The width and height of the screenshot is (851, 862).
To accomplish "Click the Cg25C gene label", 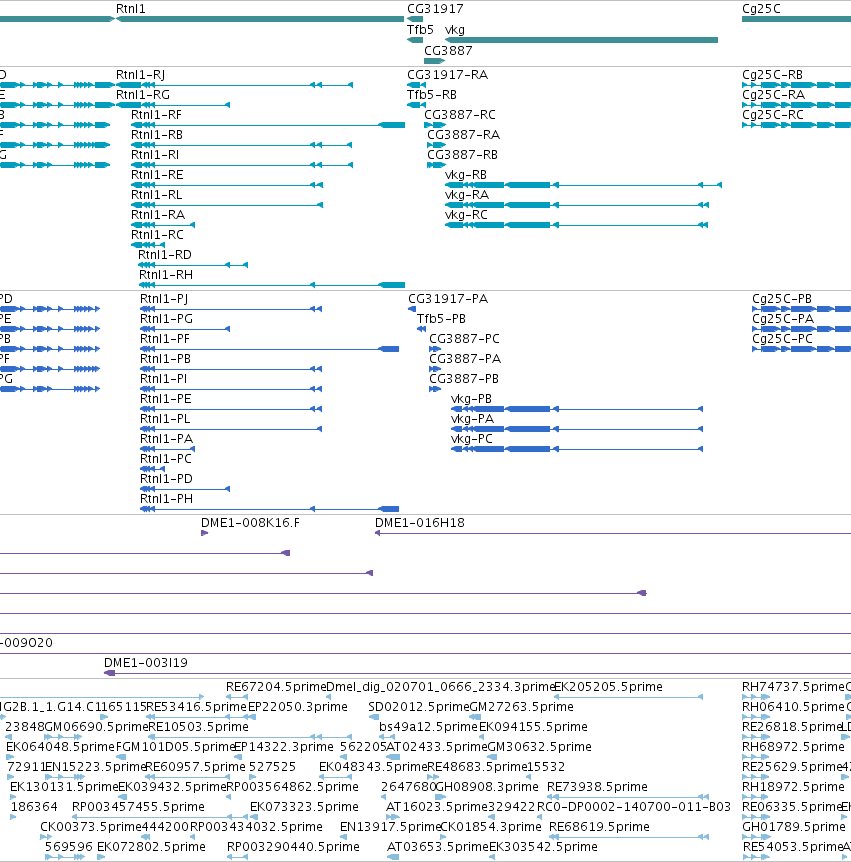I will click(761, 9).
